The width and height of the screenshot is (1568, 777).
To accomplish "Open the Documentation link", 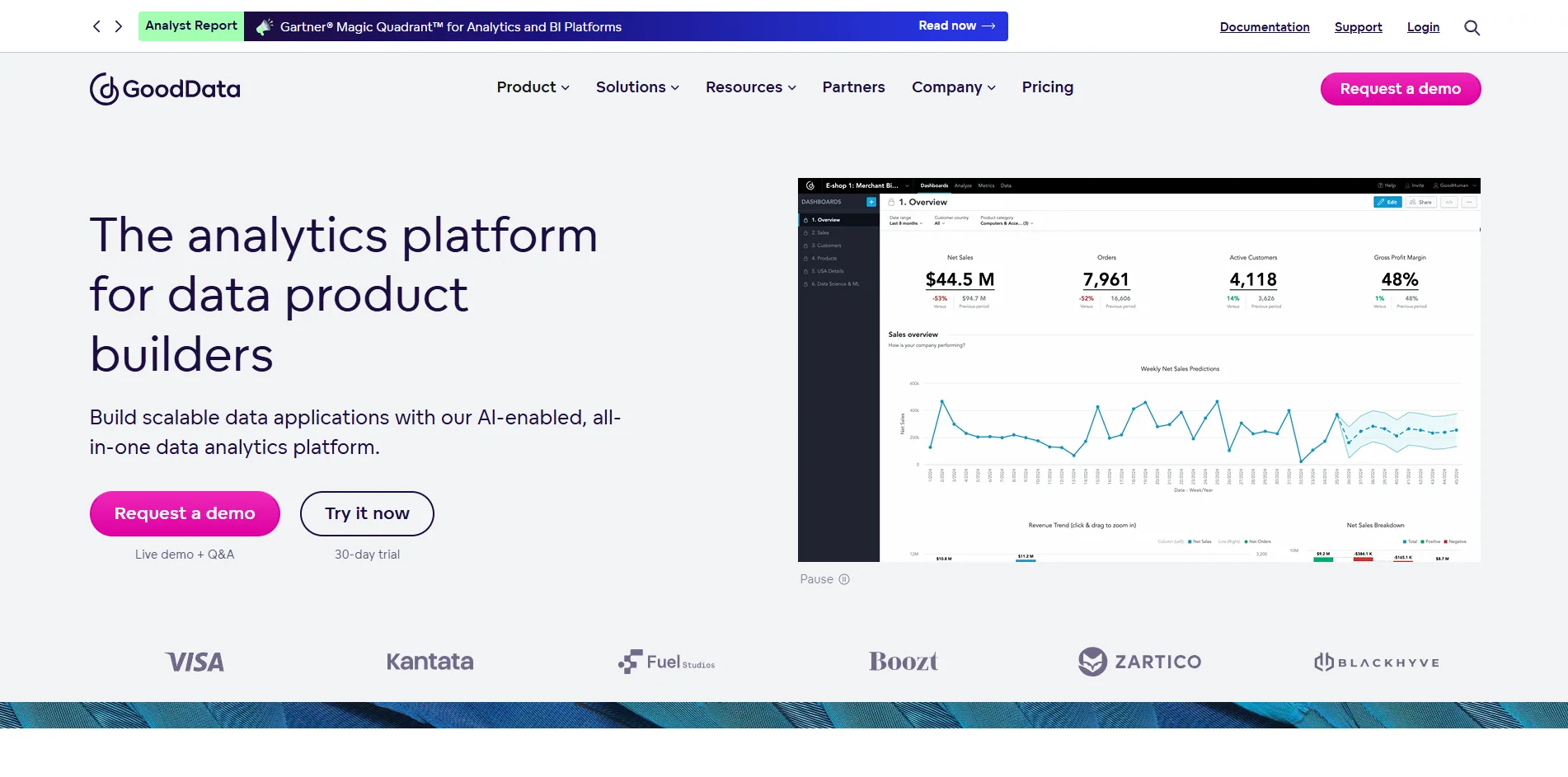I will (1265, 27).
